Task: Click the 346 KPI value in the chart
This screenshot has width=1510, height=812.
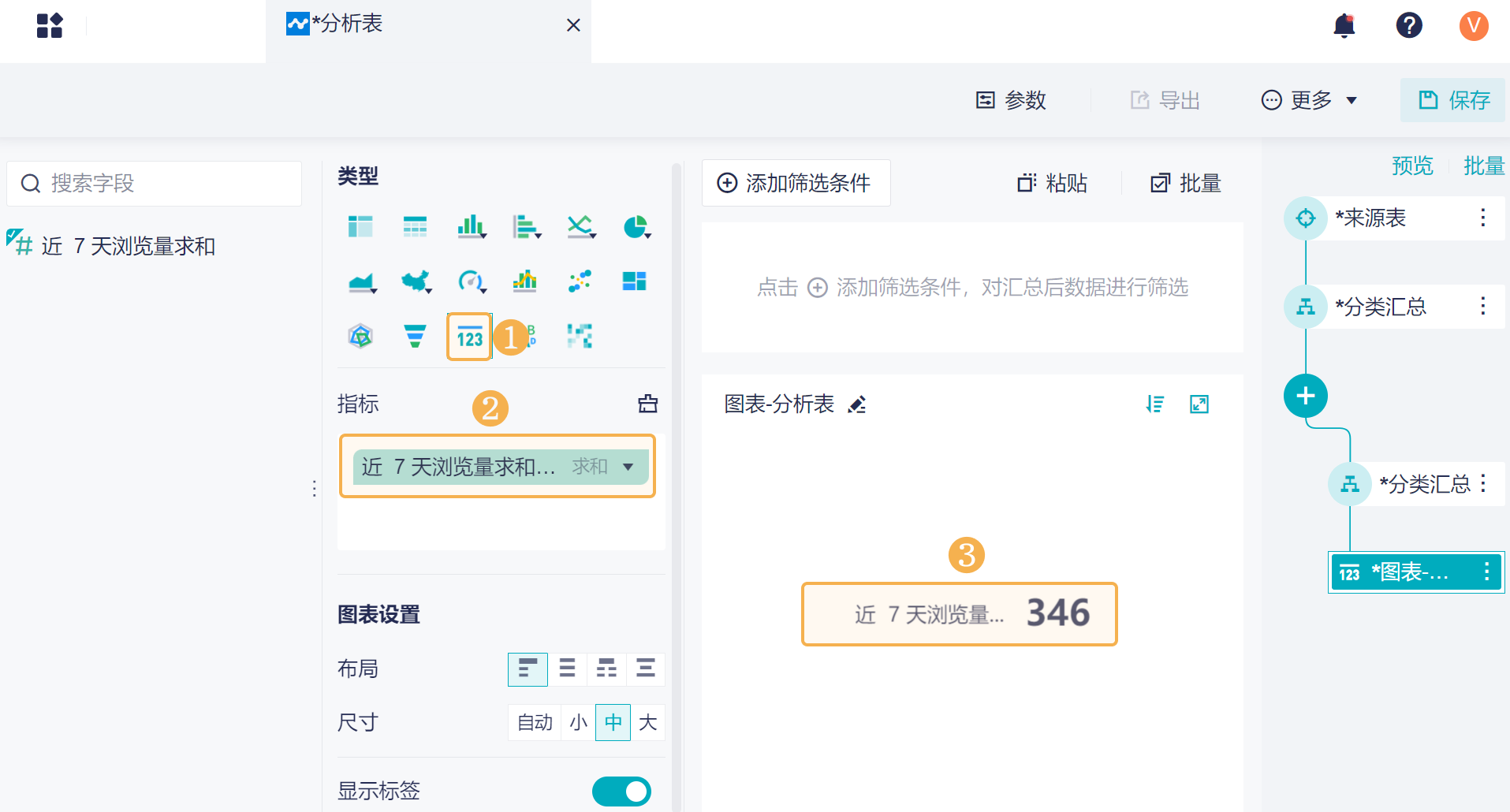Action: point(1058,613)
